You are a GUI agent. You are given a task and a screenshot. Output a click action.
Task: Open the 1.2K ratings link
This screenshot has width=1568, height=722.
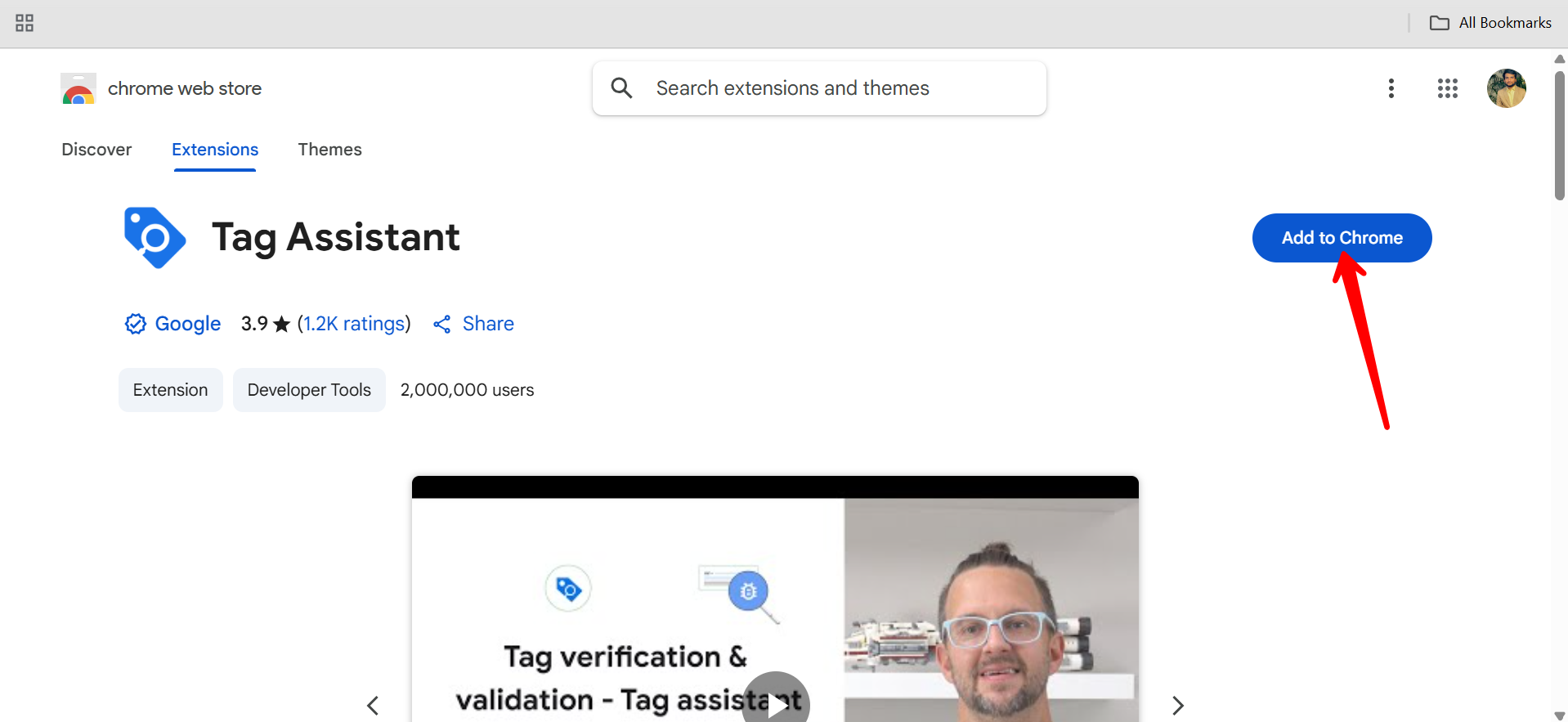click(354, 324)
